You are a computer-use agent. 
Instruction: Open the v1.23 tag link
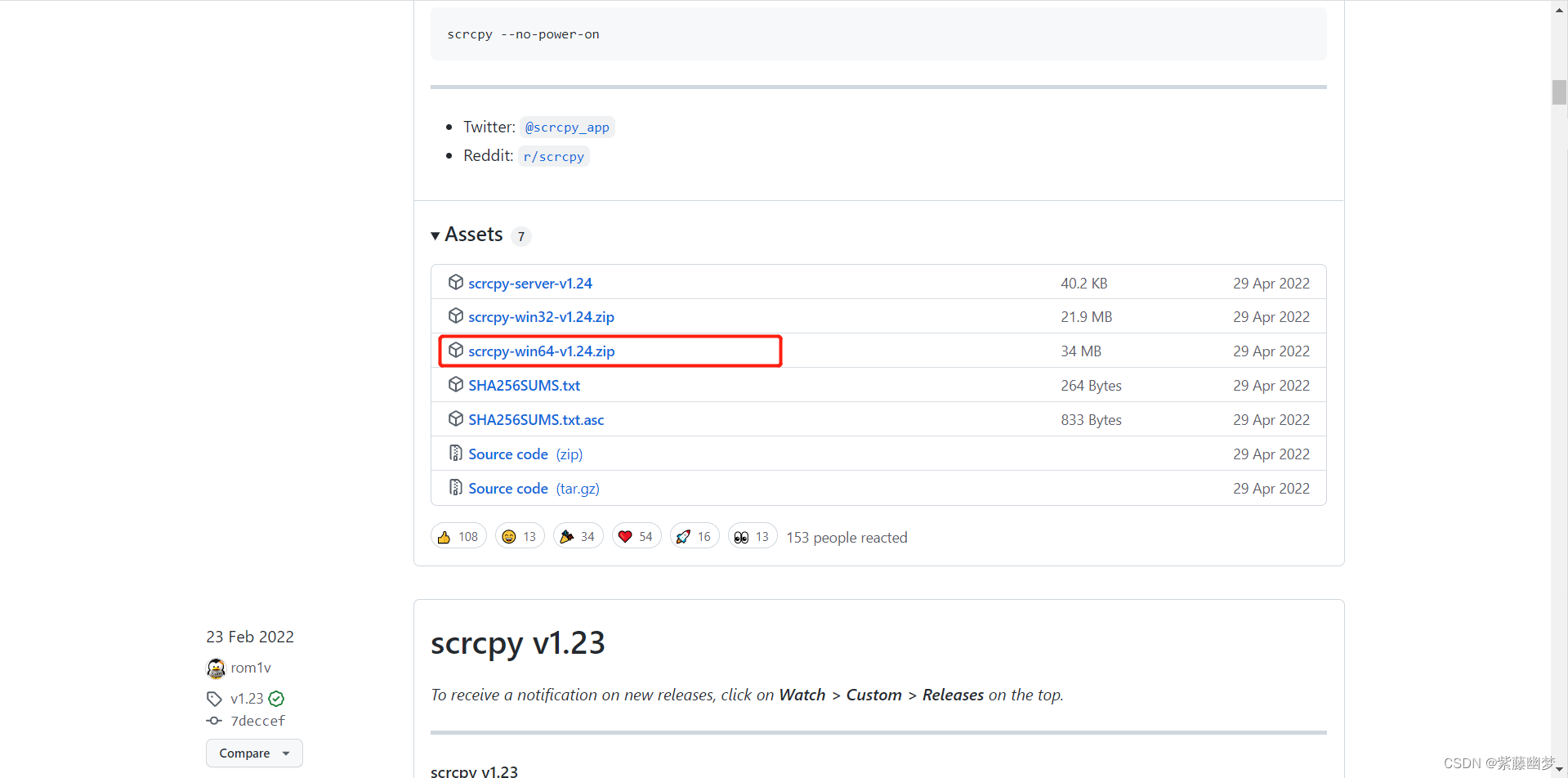click(247, 699)
